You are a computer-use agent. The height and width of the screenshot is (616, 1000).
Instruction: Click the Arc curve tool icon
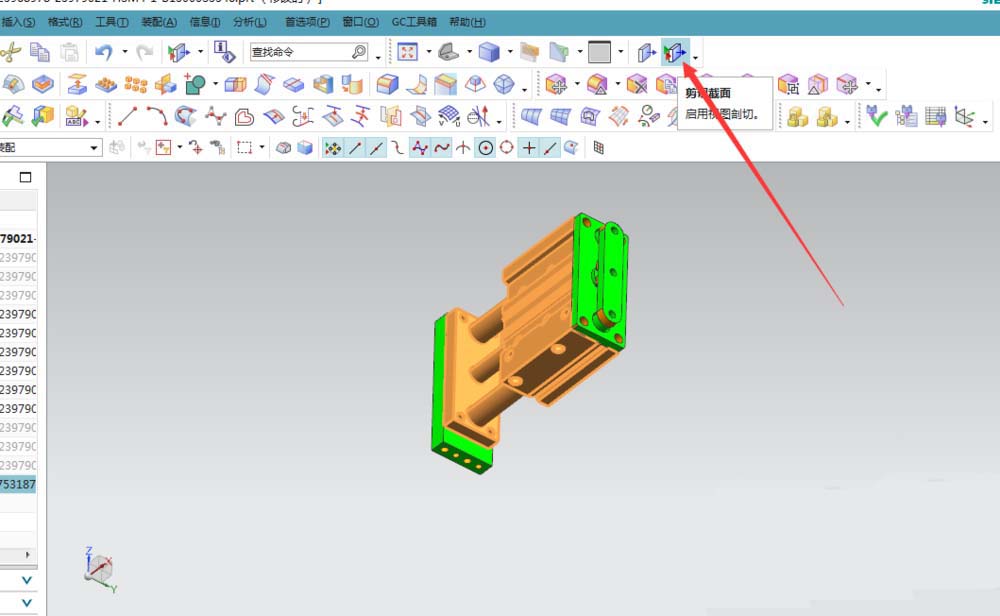157,116
